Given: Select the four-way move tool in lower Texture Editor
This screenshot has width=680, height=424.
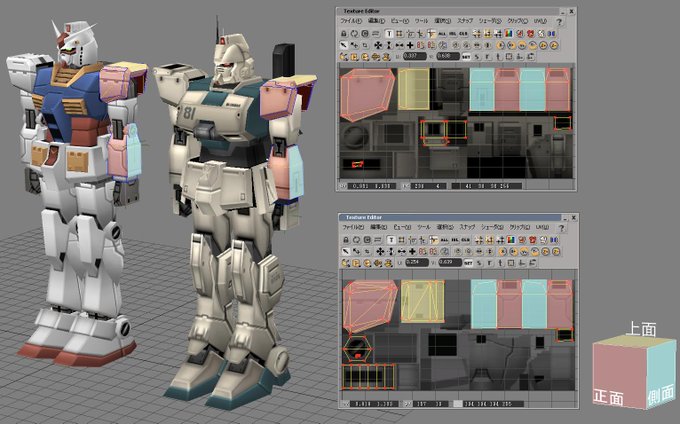Looking at the screenshot, I should point(380,251).
